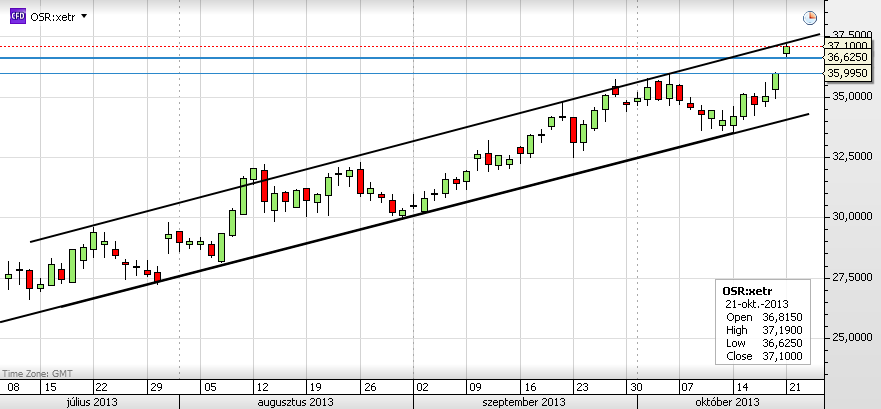Select the 36,6250 price level label
Screen dimensions: 881x409
[x=848, y=57]
